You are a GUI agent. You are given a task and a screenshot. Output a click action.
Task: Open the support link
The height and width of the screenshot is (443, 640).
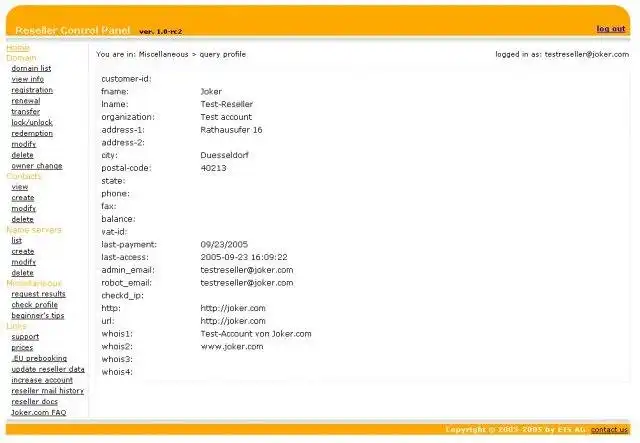25,337
